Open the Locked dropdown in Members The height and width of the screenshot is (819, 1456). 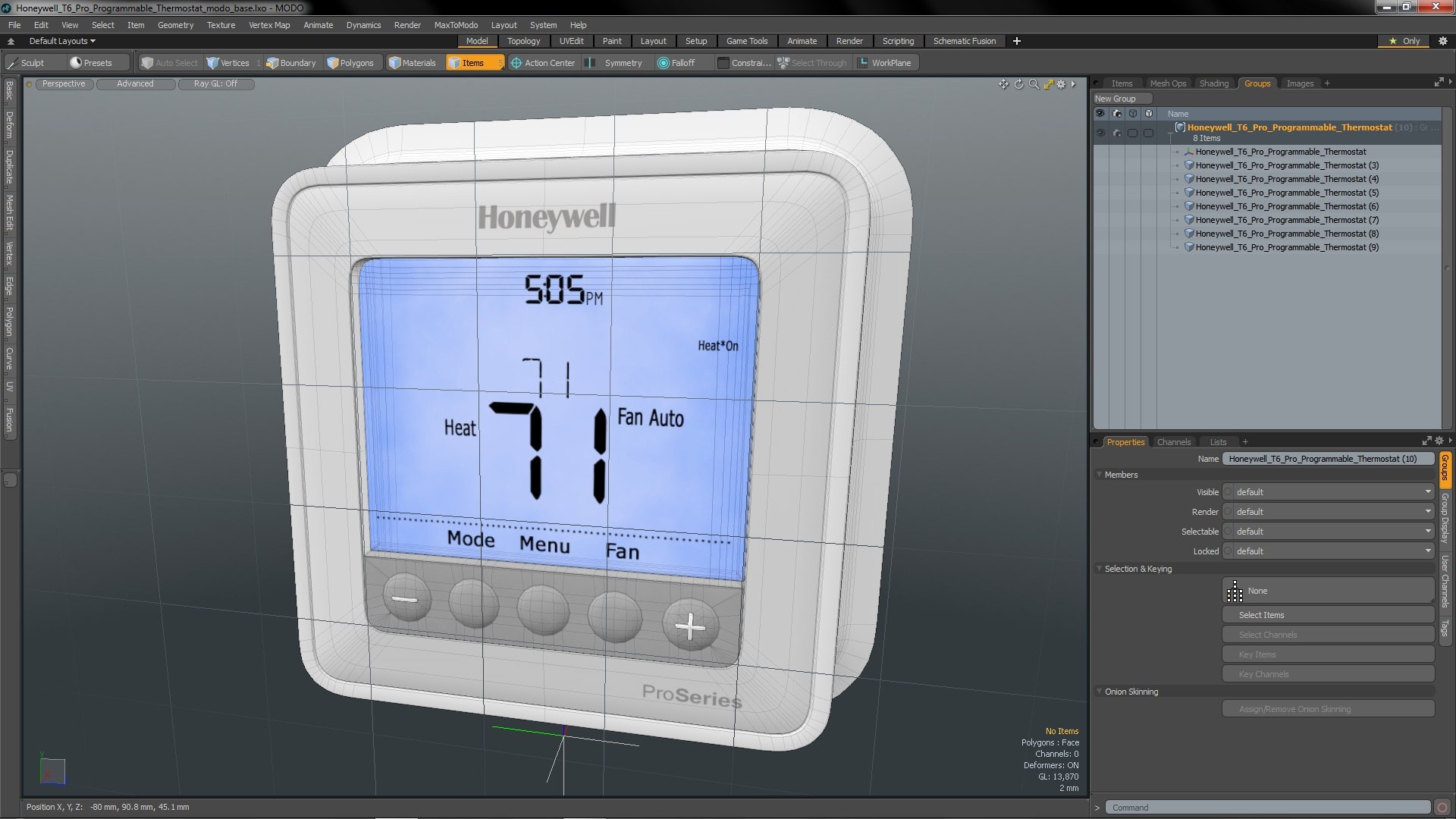(1329, 551)
